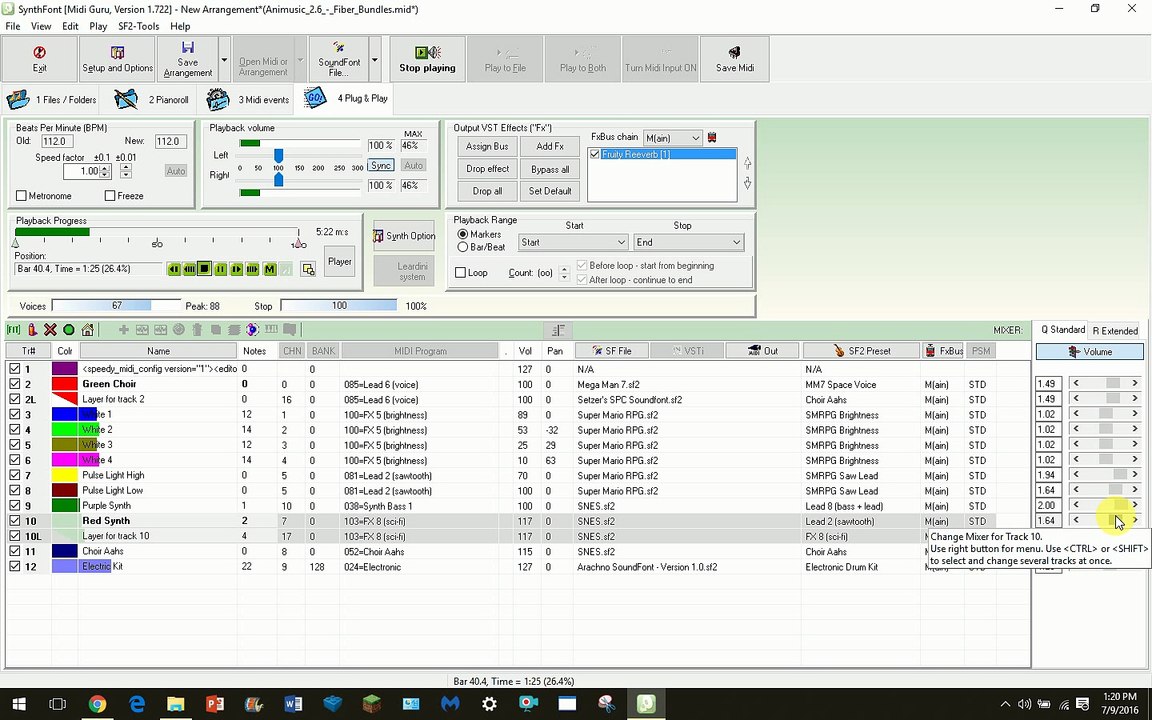
Task: Tick the Loop checkbox
Action: (x=461, y=273)
